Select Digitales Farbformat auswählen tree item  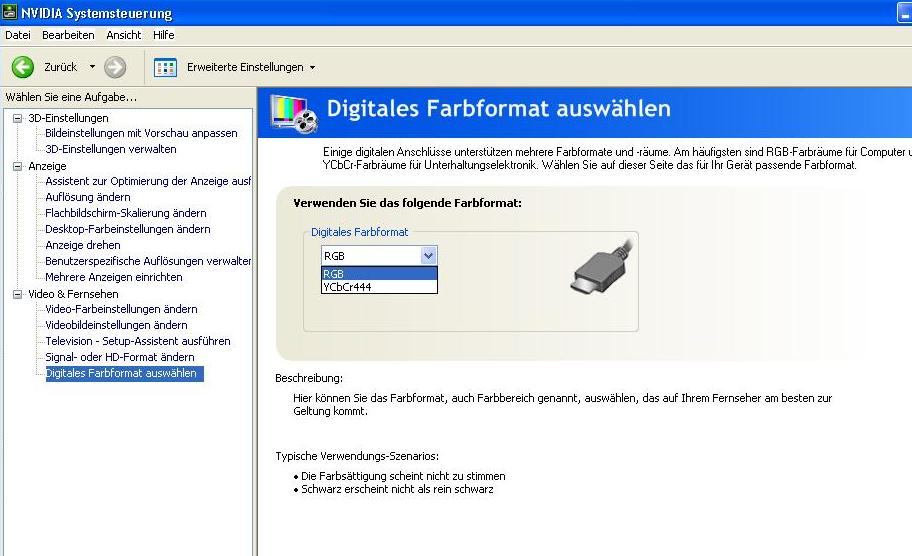pyautogui.click(x=124, y=373)
